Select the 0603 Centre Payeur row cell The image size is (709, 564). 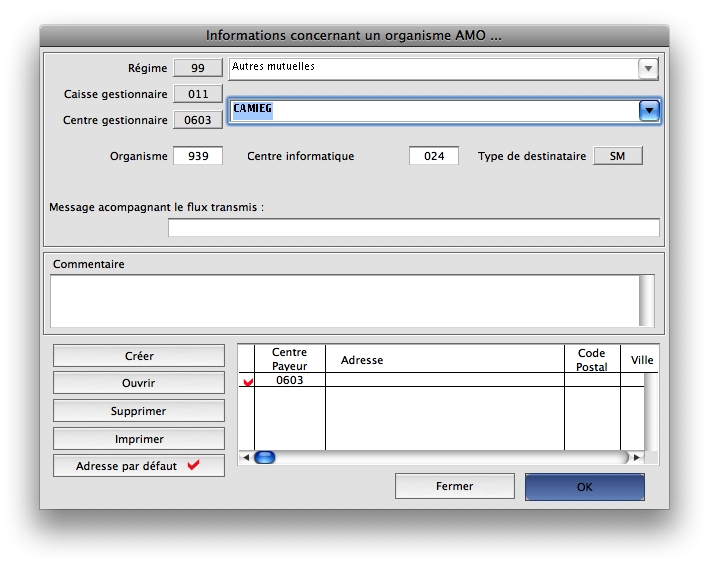289,380
